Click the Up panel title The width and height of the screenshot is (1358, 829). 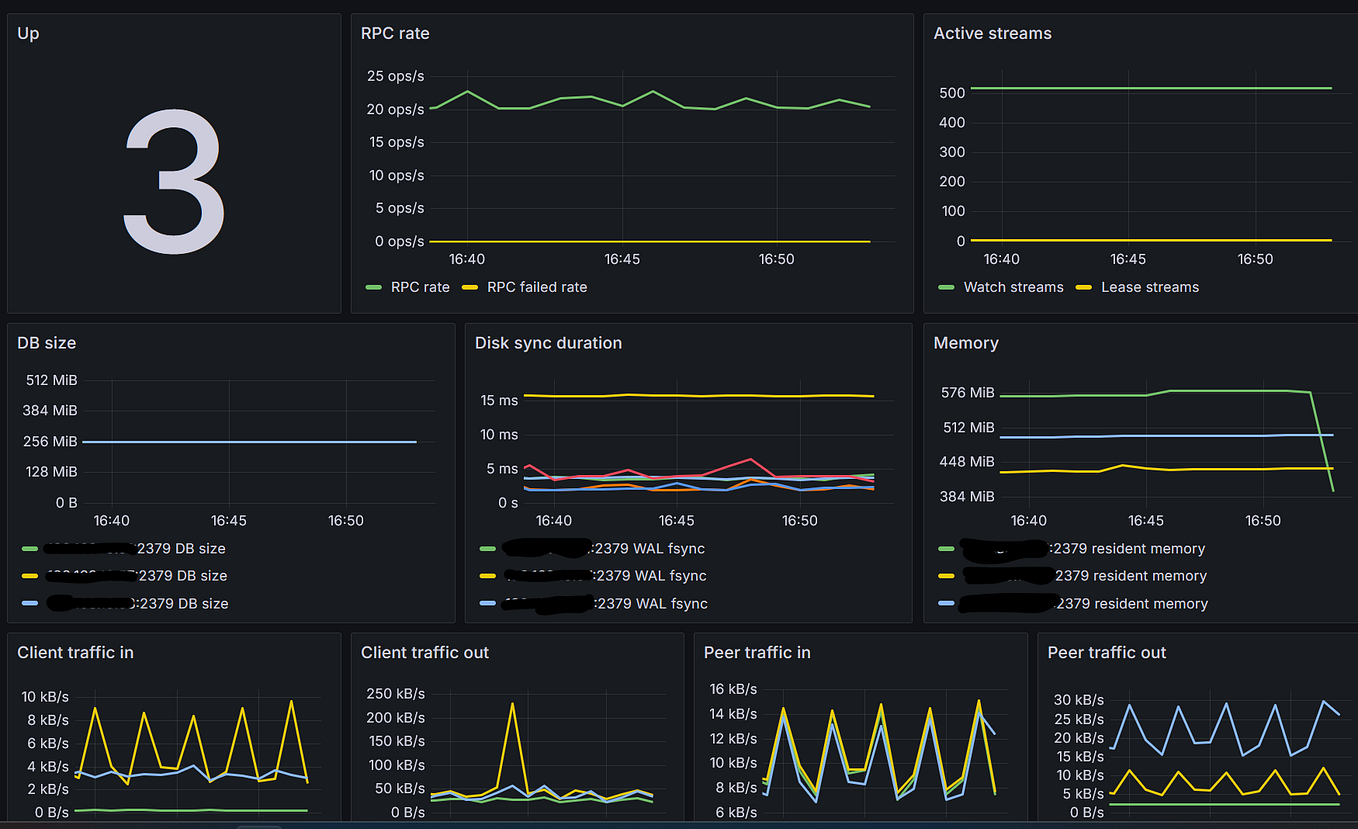[27, 33]
